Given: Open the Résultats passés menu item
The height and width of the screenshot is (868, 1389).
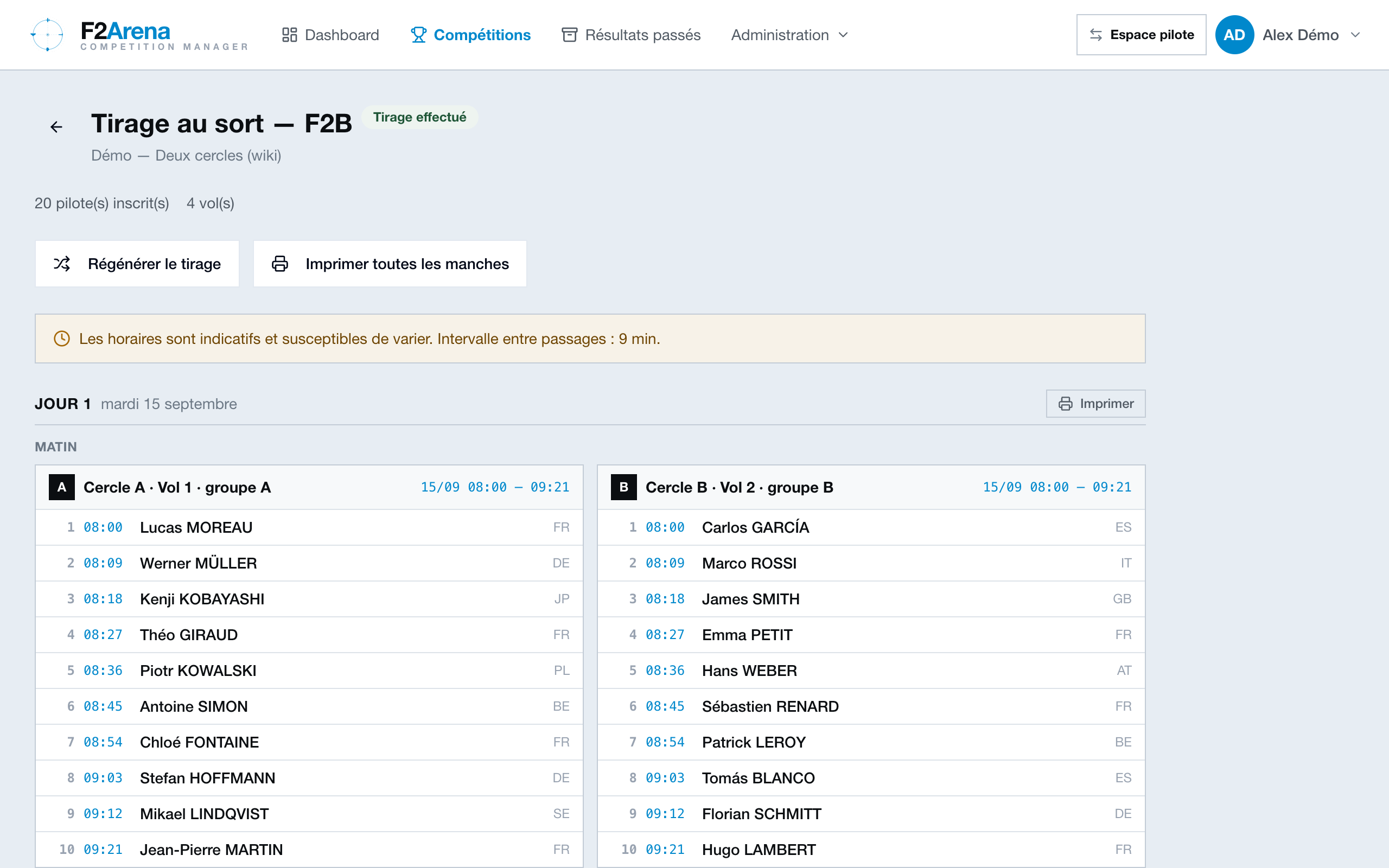Looking at the screenshot, I should pyautogui.click(x=631, y=35).
